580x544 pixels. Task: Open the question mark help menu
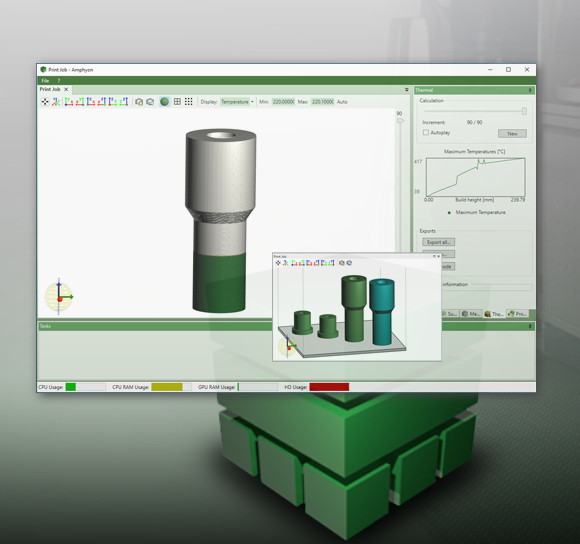[x=58, y=81]
